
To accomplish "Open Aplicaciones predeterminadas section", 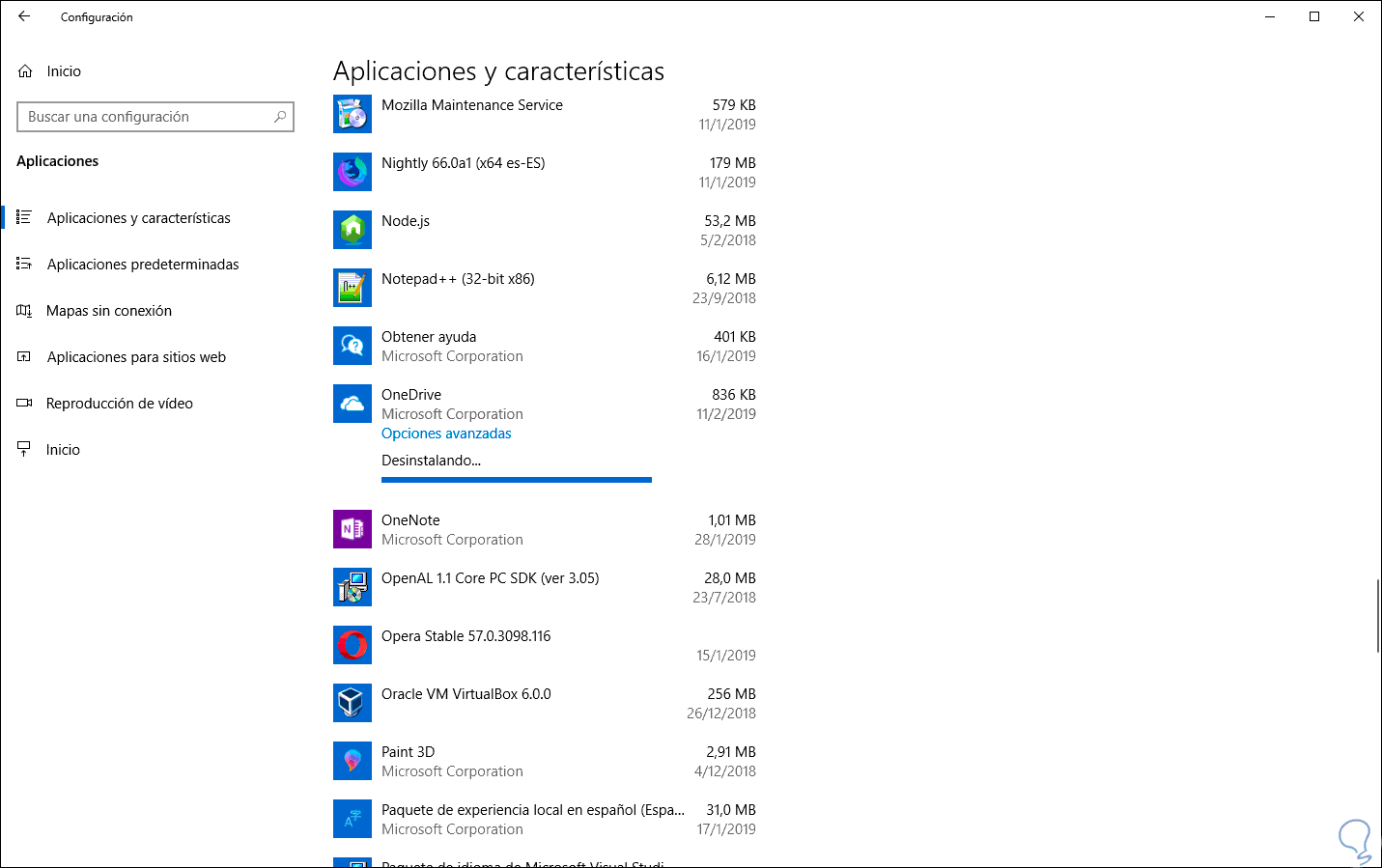I will coord(143,265).
